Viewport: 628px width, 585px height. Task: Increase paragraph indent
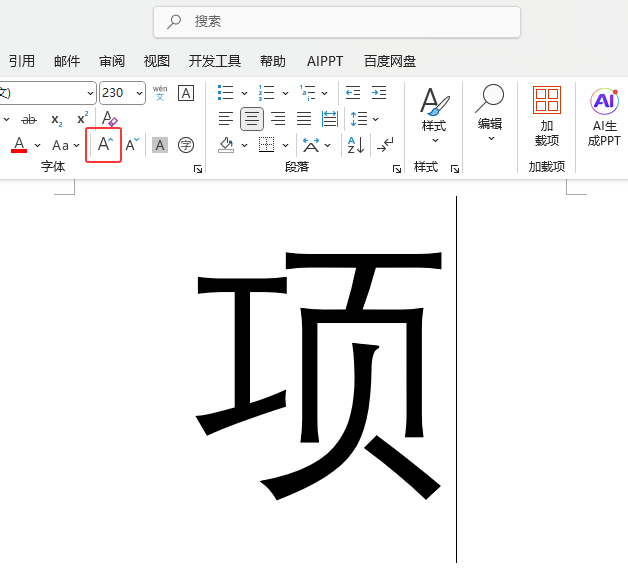click(x=378, y=93)
